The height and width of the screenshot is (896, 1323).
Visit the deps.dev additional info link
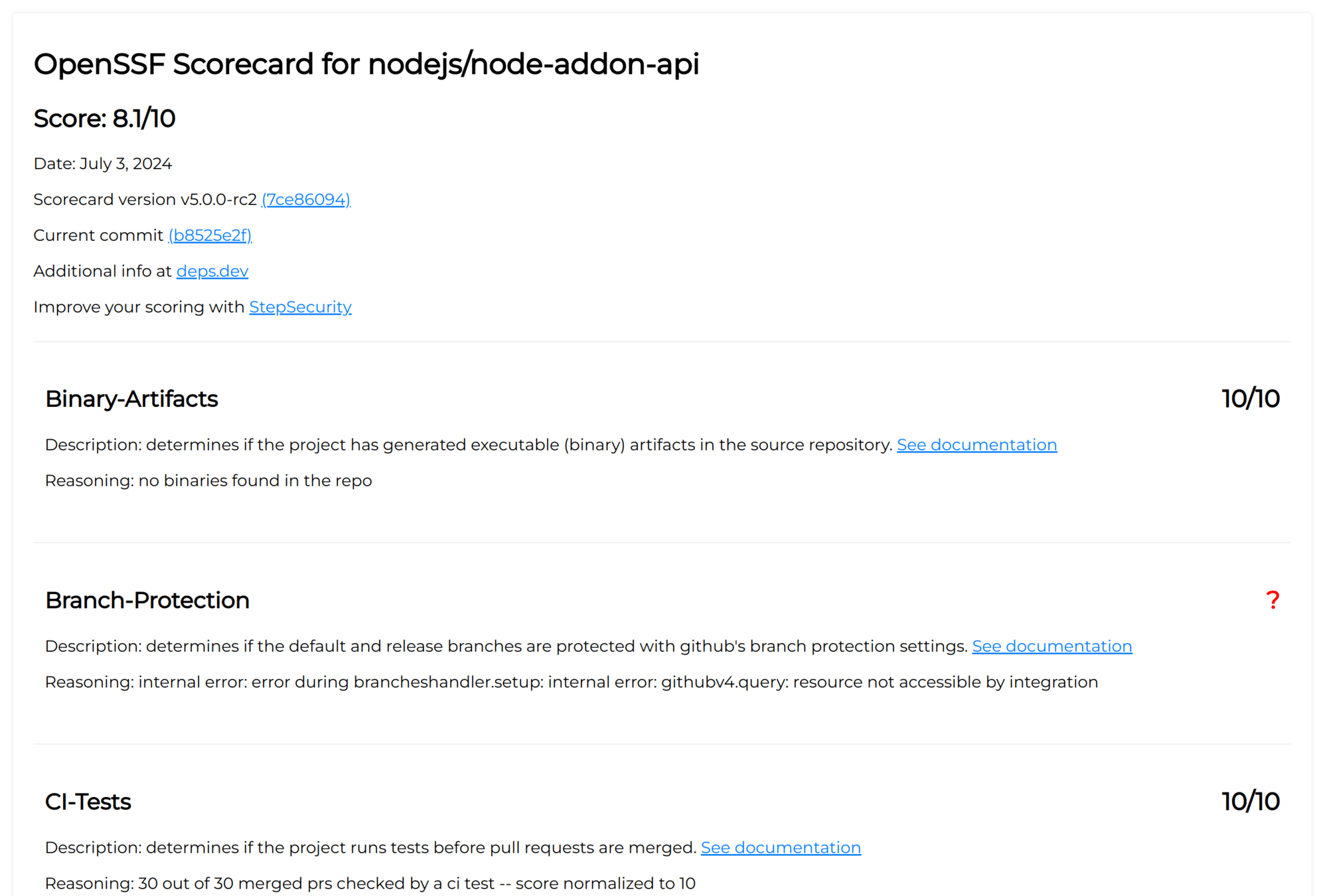pyautogui.click(x=212, y=271)
